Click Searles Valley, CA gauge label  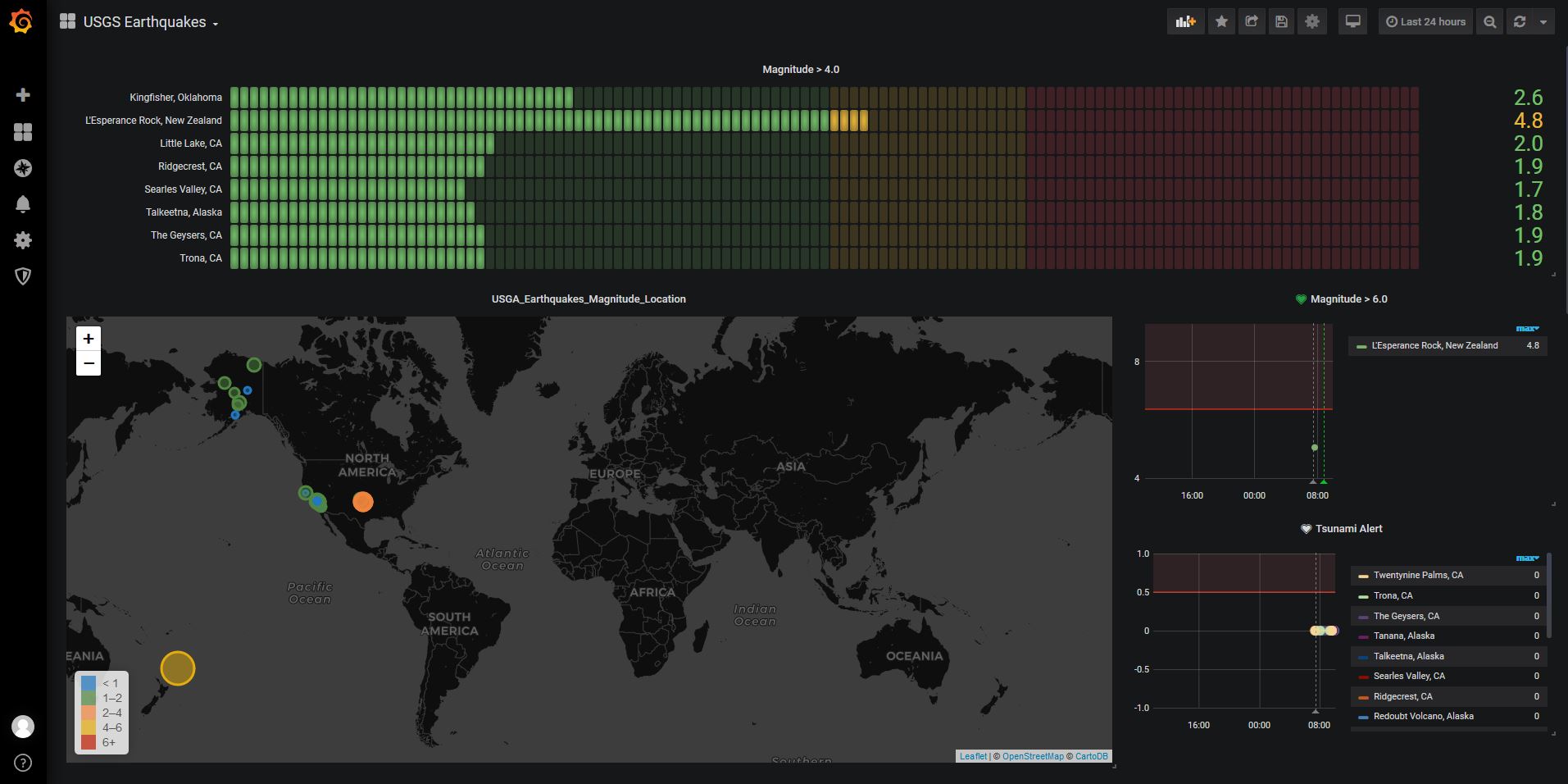[x=183, y=189]
